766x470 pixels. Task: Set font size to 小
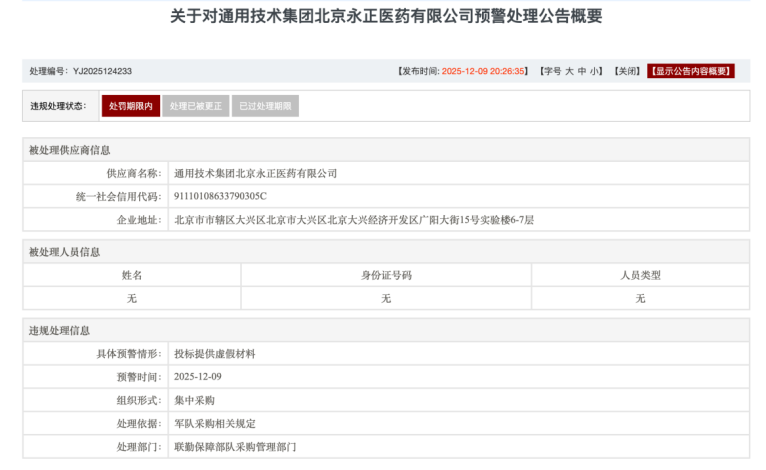pyautogui.click(x=595, y=71)
